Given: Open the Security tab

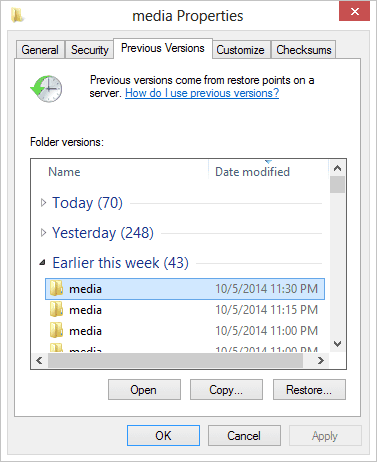Looking at the screenshot, I should click(89, 50).
